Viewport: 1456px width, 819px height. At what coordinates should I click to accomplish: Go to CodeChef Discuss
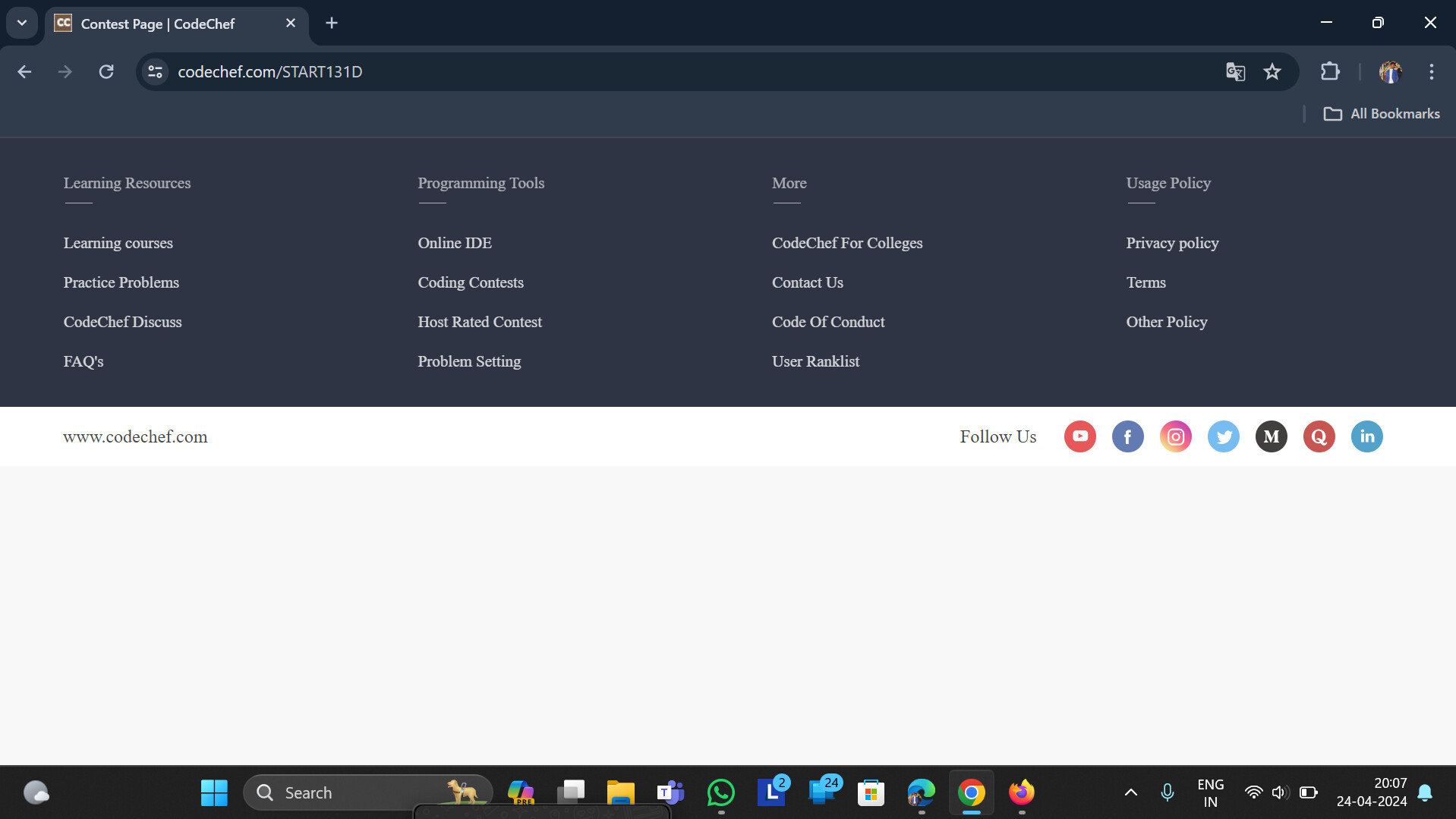point(122,322)
